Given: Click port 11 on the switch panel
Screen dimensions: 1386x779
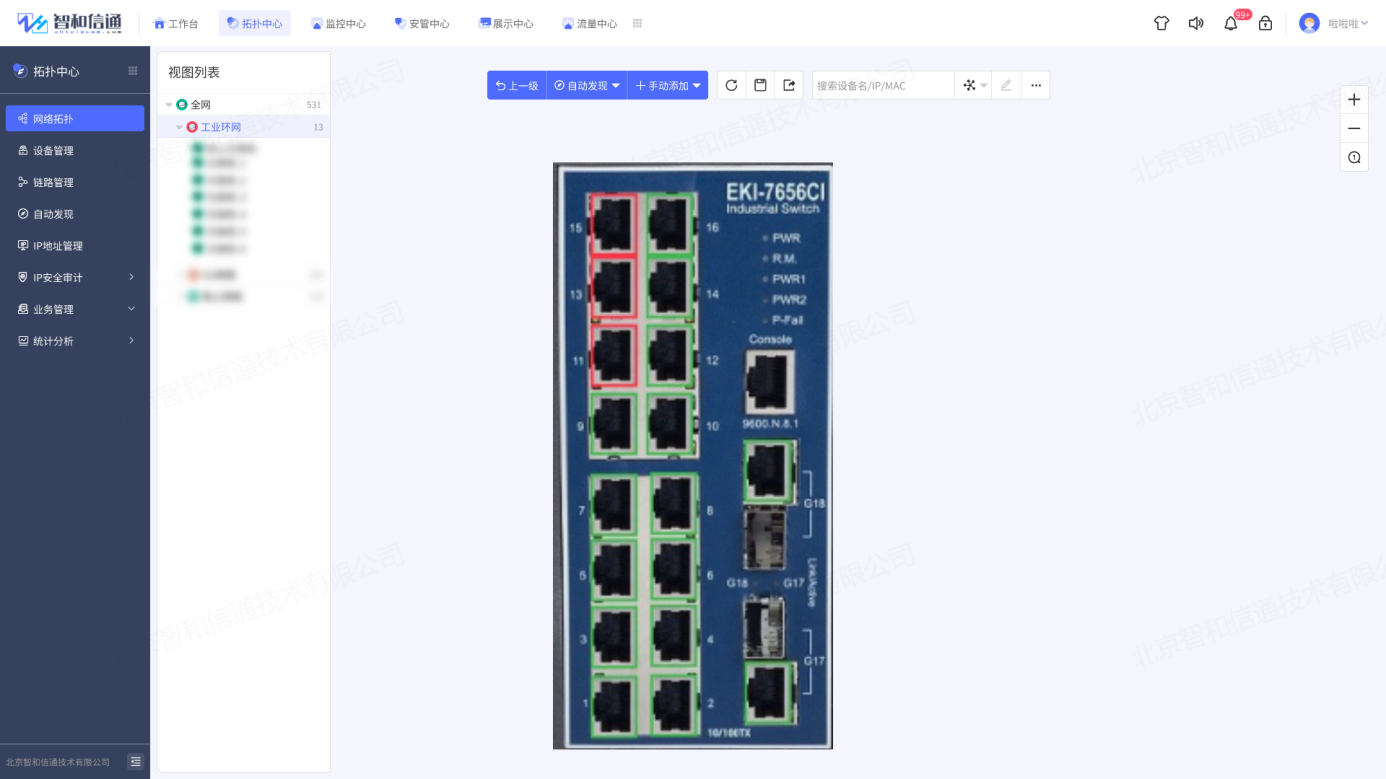Looking at the screenshot, I should click(x=613, y=356).
